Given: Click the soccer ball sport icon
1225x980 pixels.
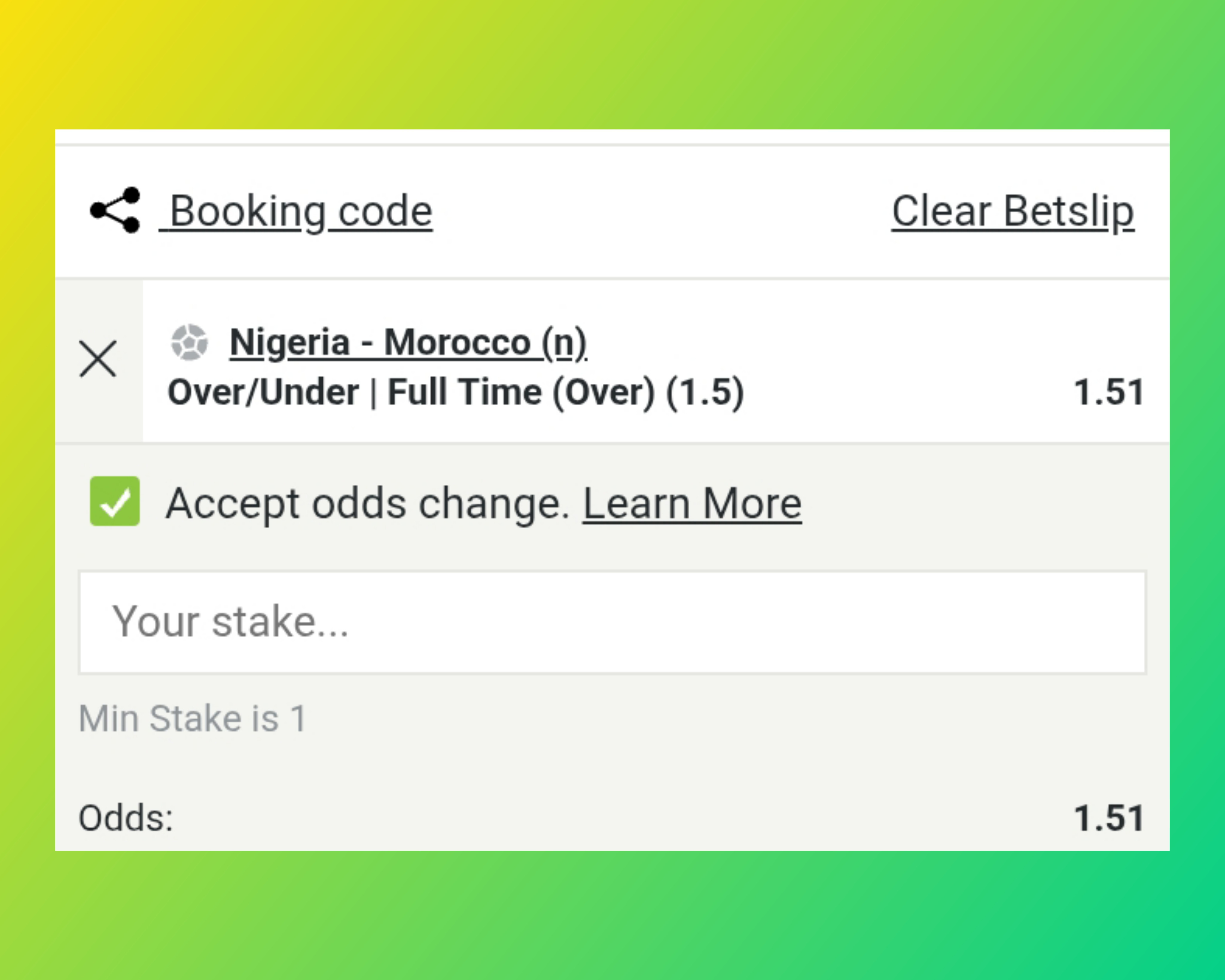Looking at the screenshot, I should [189, 342].
